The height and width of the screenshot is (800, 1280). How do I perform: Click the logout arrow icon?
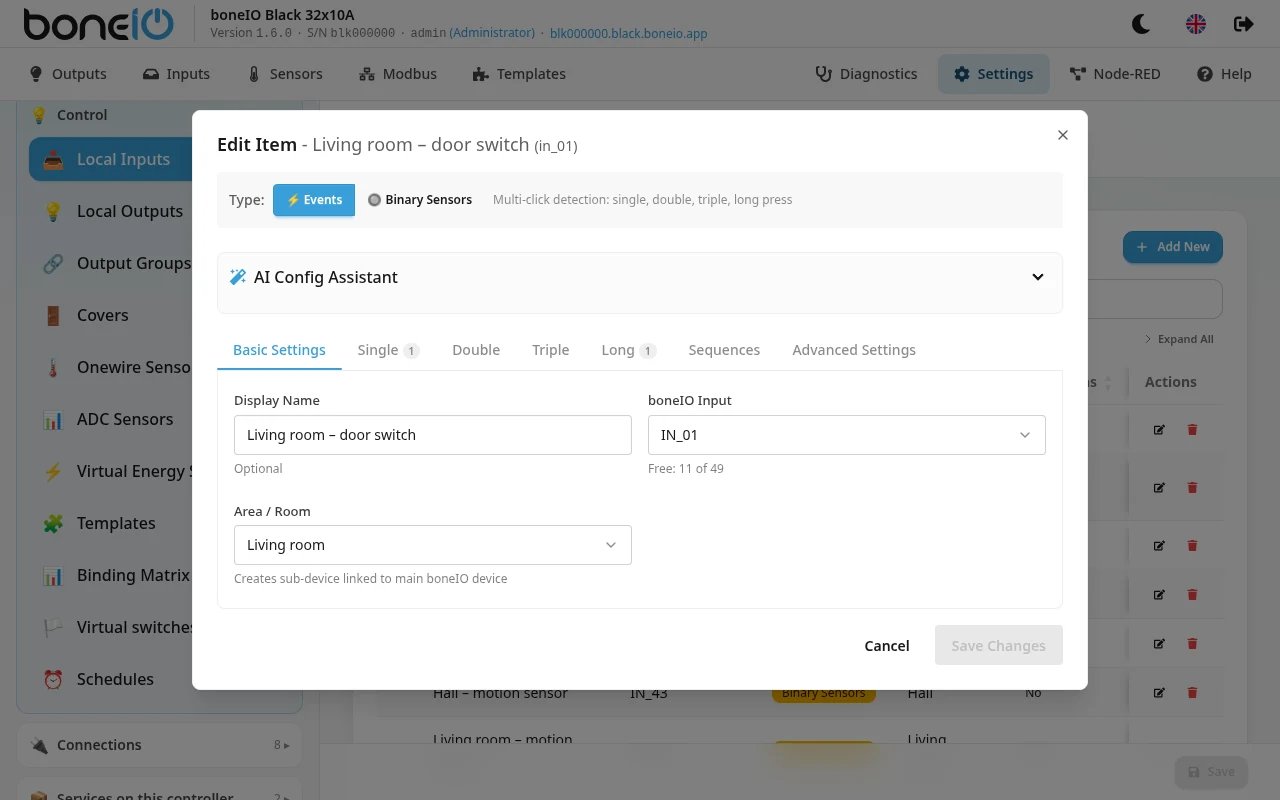[x=1244, y=24]
